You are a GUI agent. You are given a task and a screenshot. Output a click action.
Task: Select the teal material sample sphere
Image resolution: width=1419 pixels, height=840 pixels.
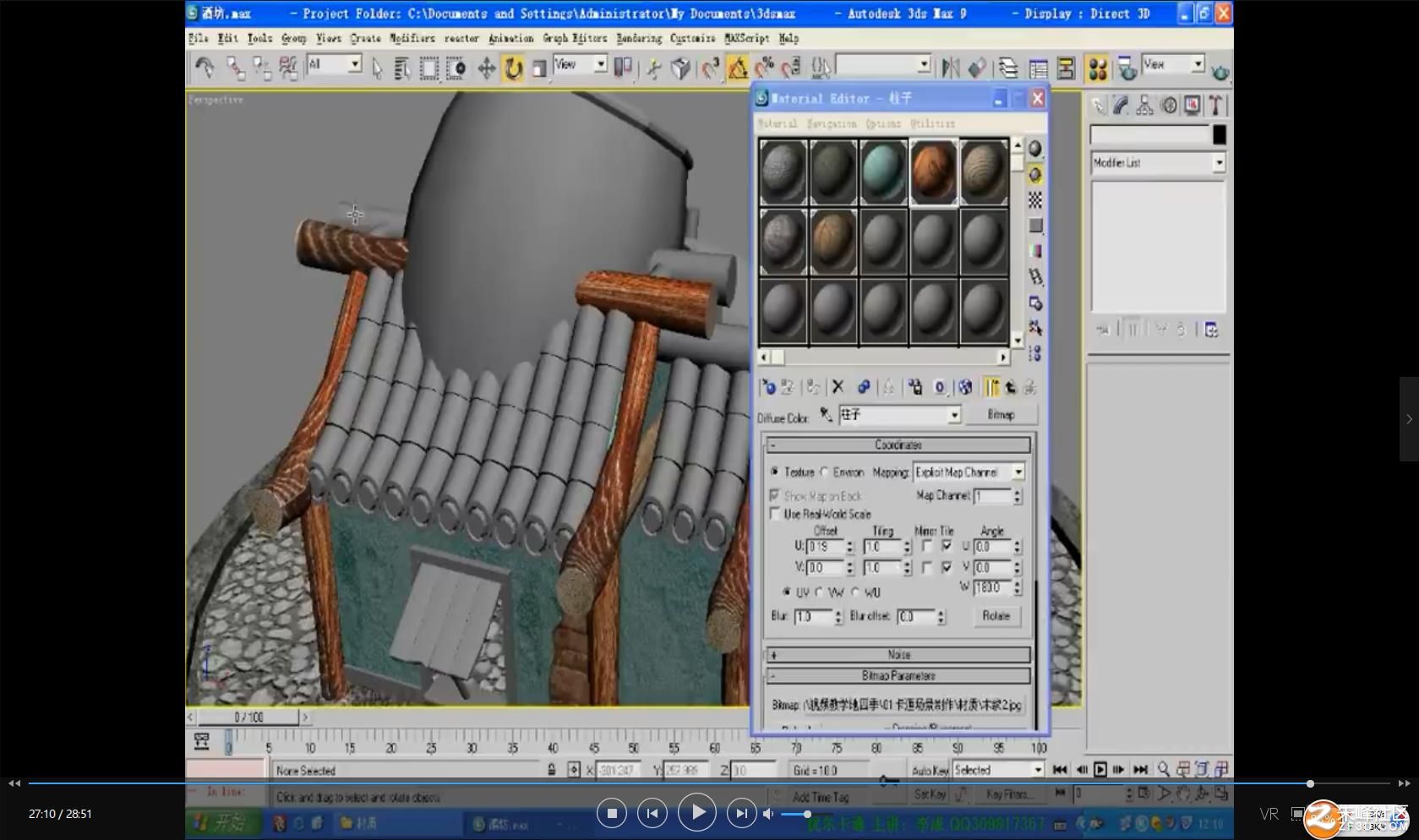tap(883, 172)
